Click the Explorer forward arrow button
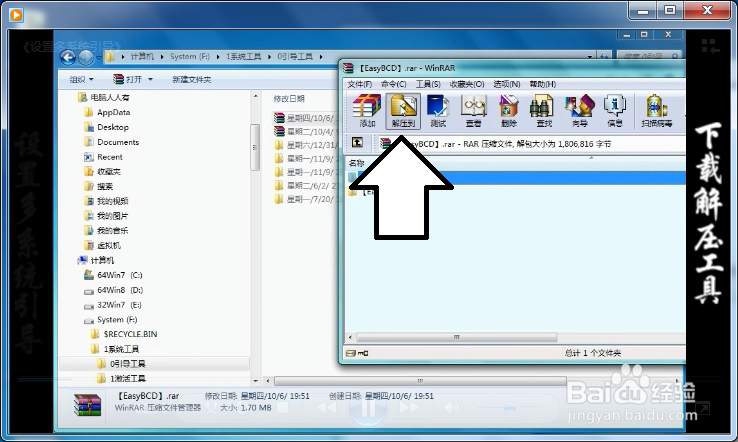 pyautogui.click(x=86, y=57)
